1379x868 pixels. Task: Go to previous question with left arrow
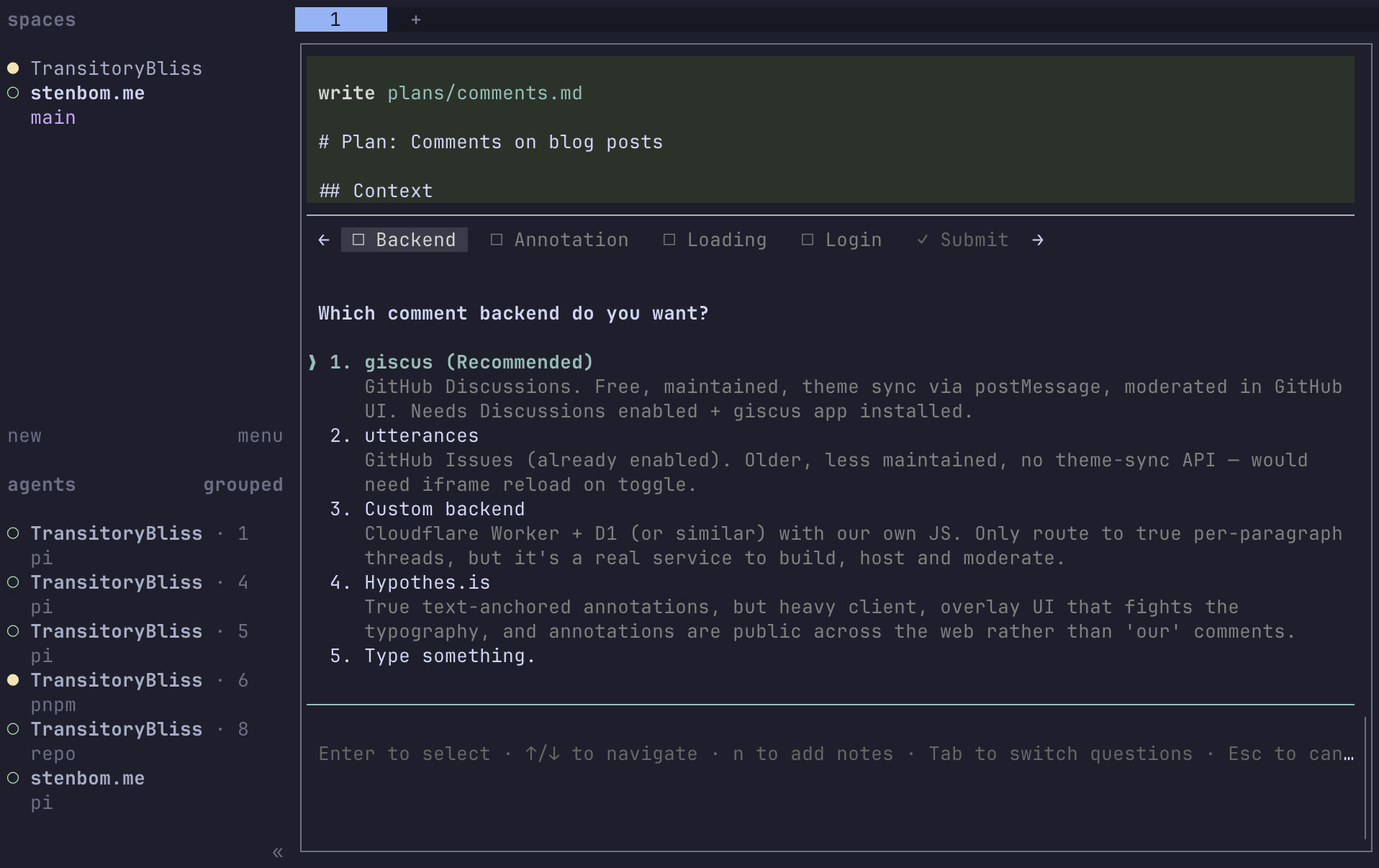pyautogui.click(x=324, y=240)
